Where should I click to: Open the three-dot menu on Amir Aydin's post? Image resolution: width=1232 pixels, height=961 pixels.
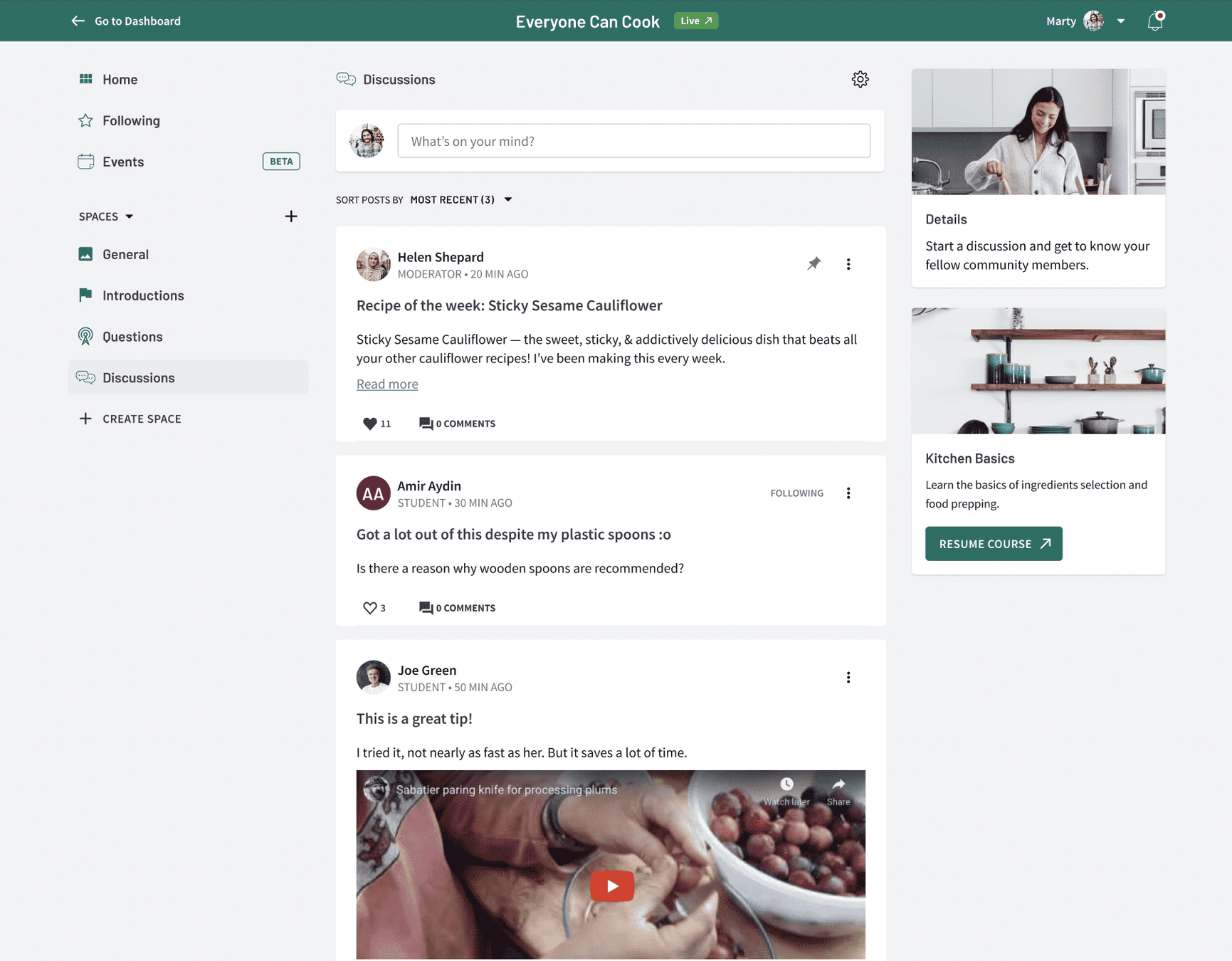tap(848, 493)
